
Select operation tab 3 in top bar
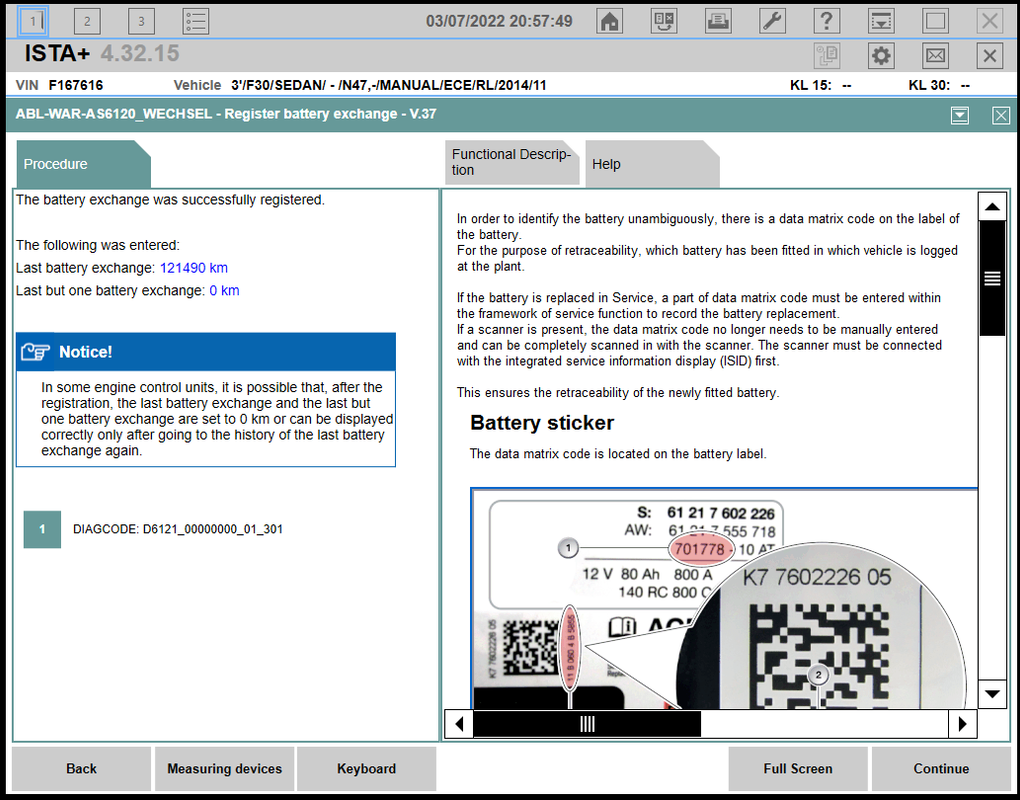click(141, 21)
